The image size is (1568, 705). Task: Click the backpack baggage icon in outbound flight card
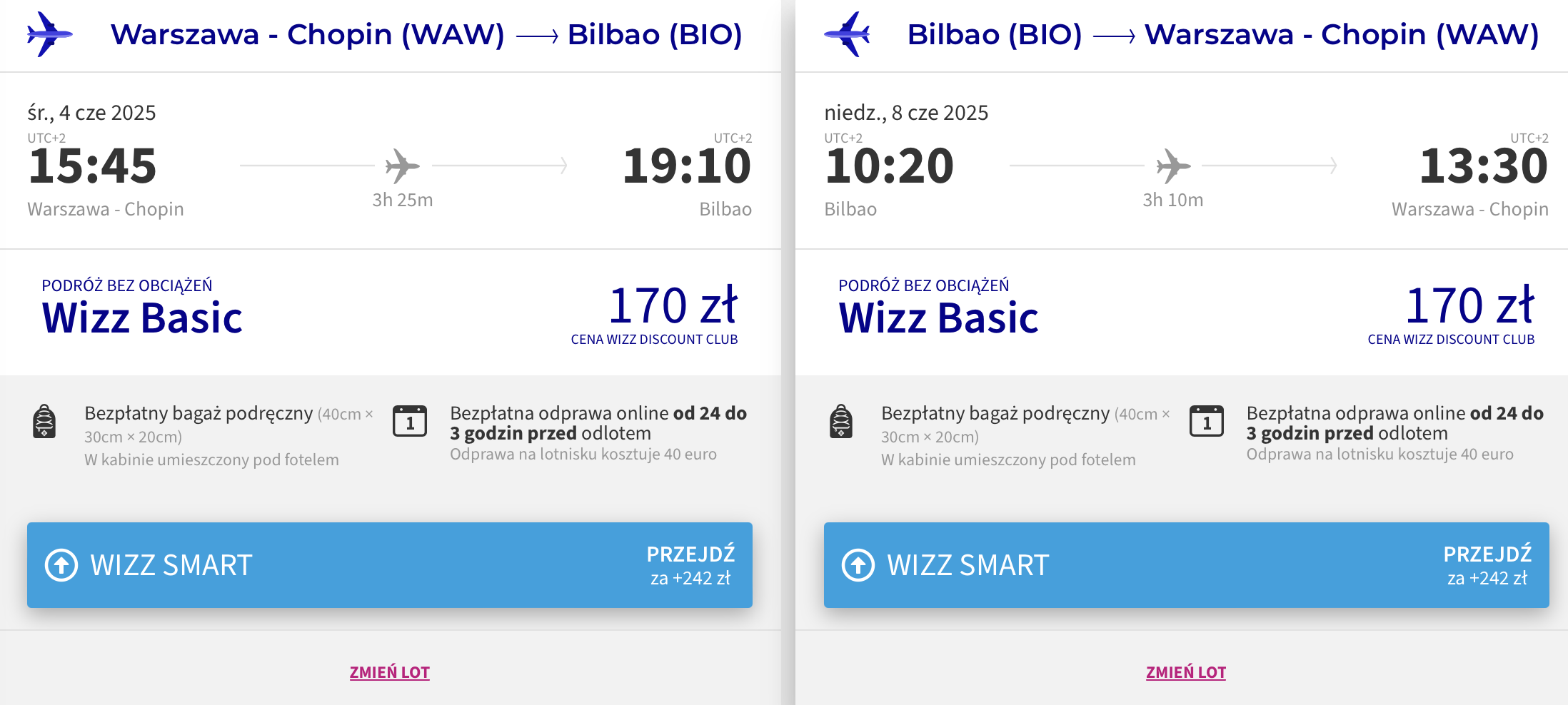tap(44, 421)
